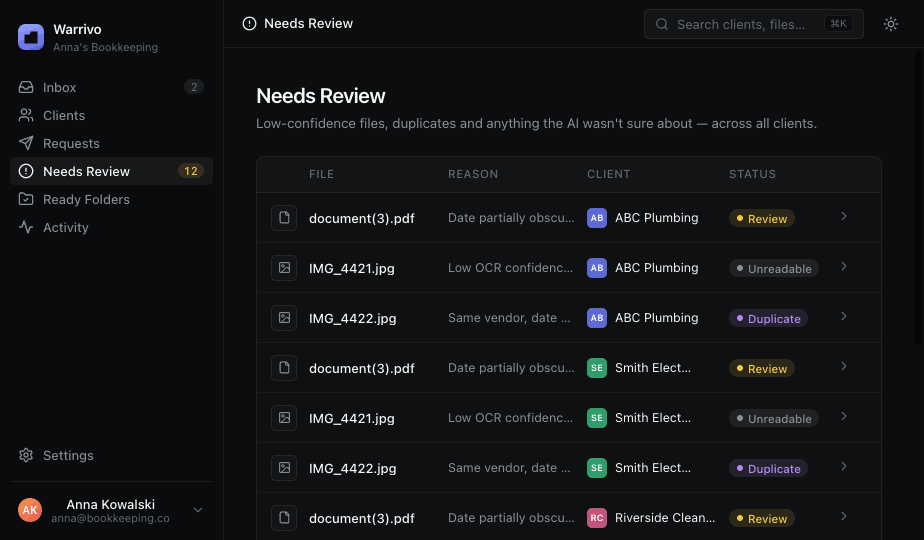The height and width of the screenshot is (540, 924).
Task: Click the Review status badge for Smith Elect
Action: click(x=762, y=368)
